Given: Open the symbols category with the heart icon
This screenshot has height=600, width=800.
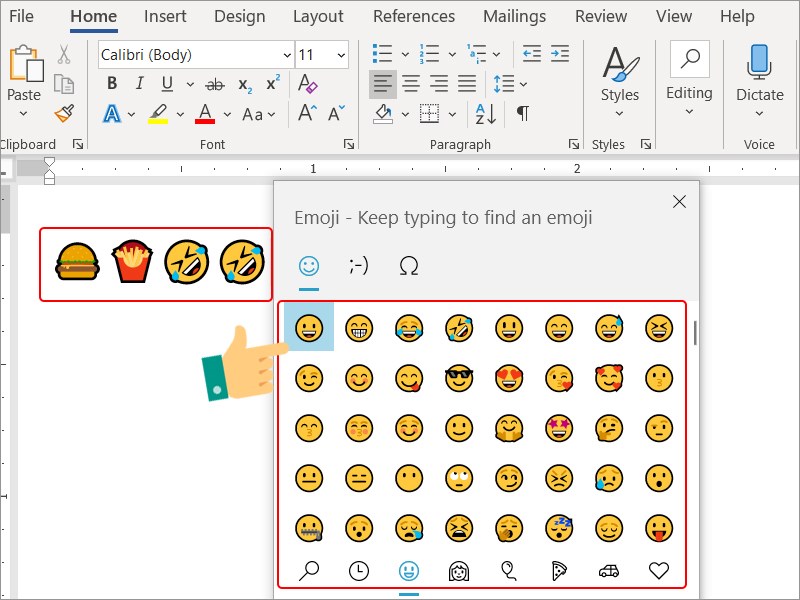Looking at the screenshot, I should (x=658, y=571).
